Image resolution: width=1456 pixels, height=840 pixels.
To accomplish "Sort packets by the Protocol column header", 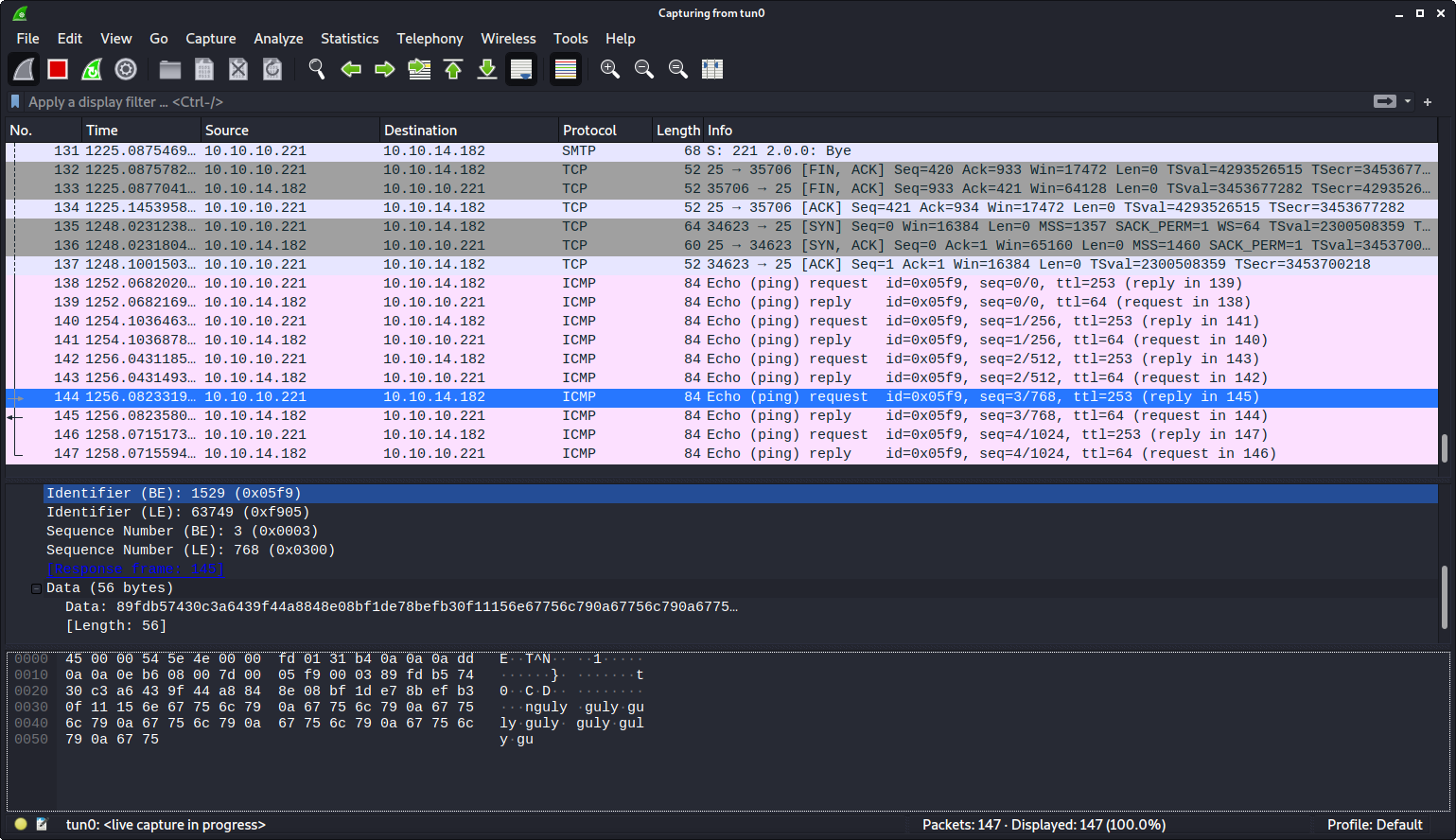I will click(x=589, y=131).
